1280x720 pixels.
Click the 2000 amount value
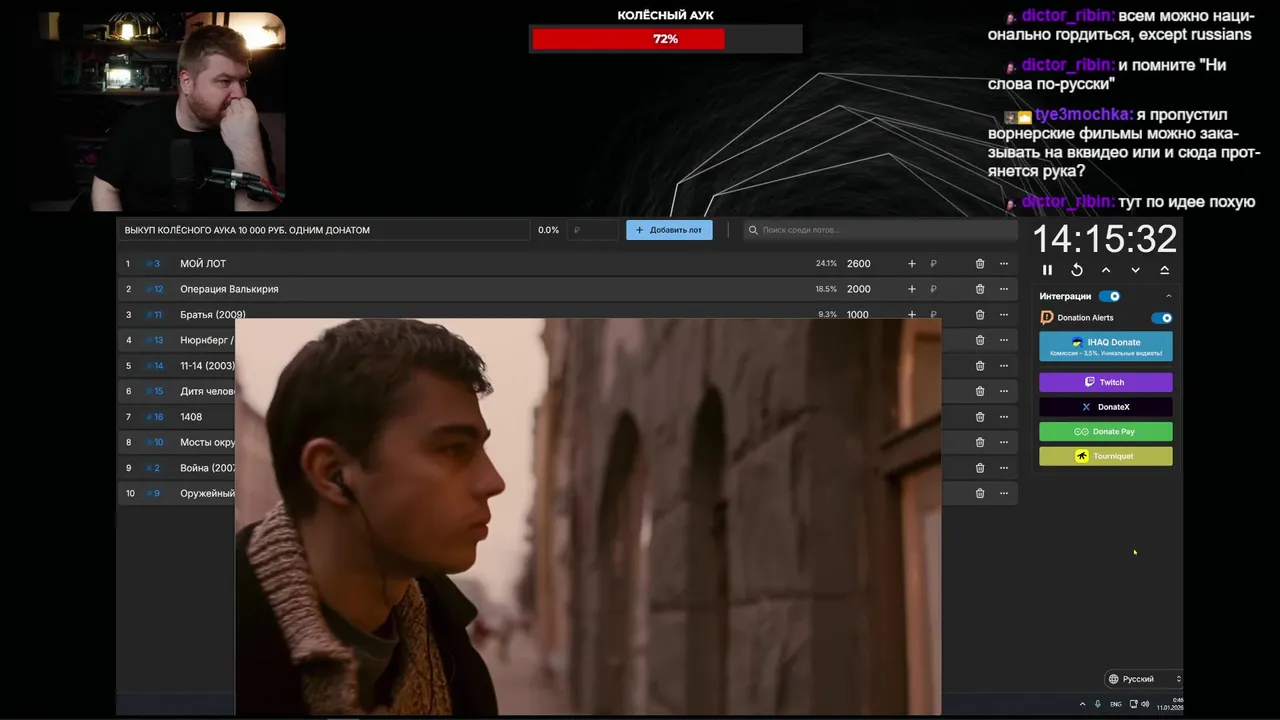(x=858, y=289)
